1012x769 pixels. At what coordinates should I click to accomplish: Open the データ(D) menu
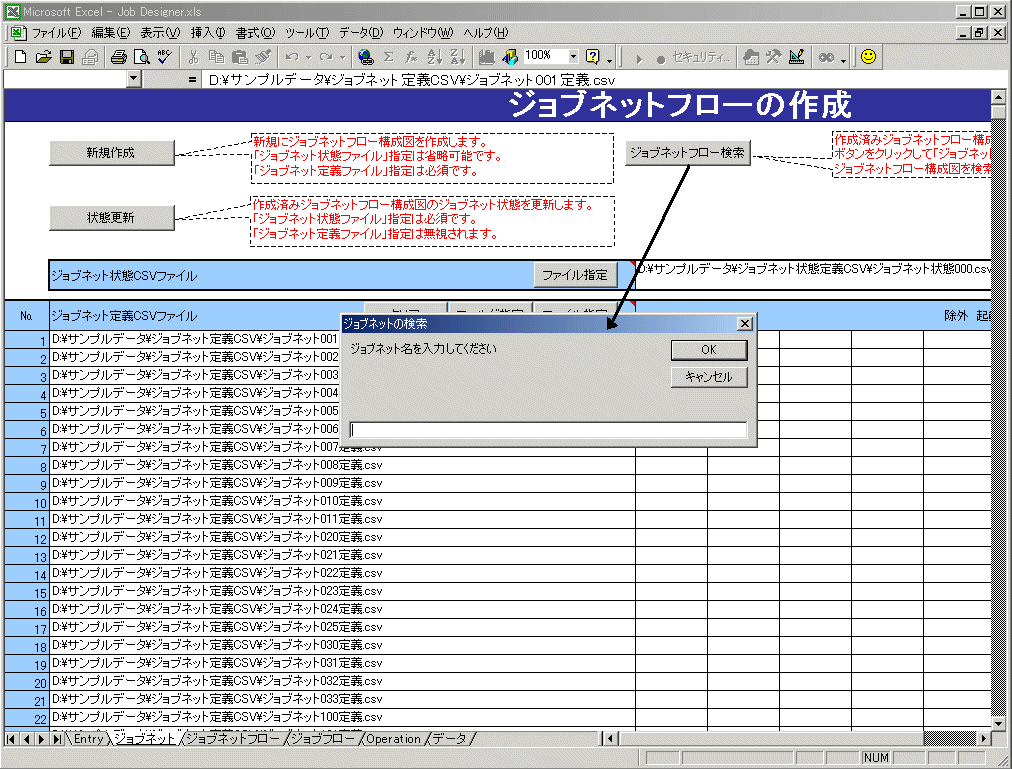pyautogui.click(x=361, y=32)
